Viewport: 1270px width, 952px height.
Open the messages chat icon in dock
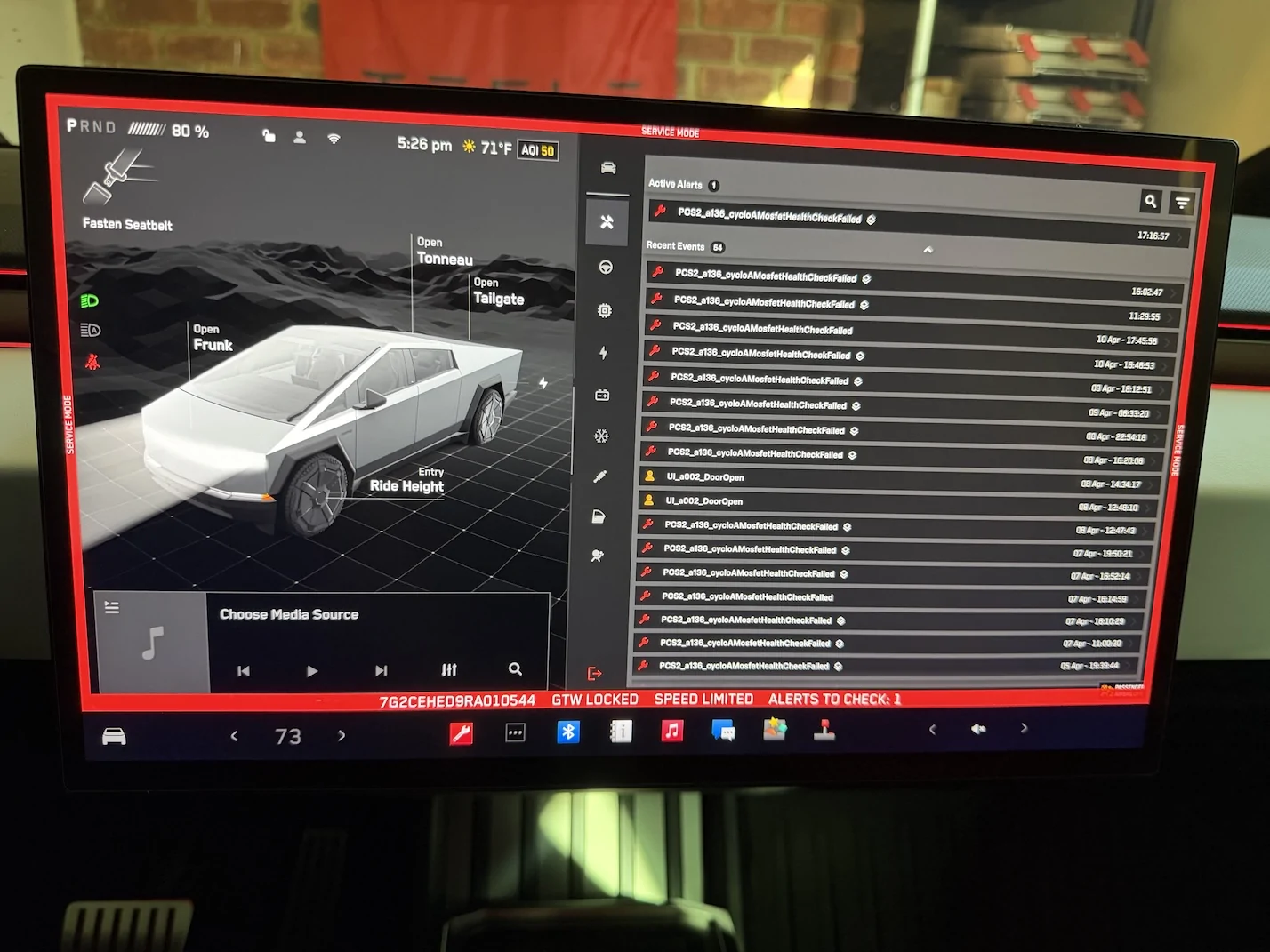(724, 731)
